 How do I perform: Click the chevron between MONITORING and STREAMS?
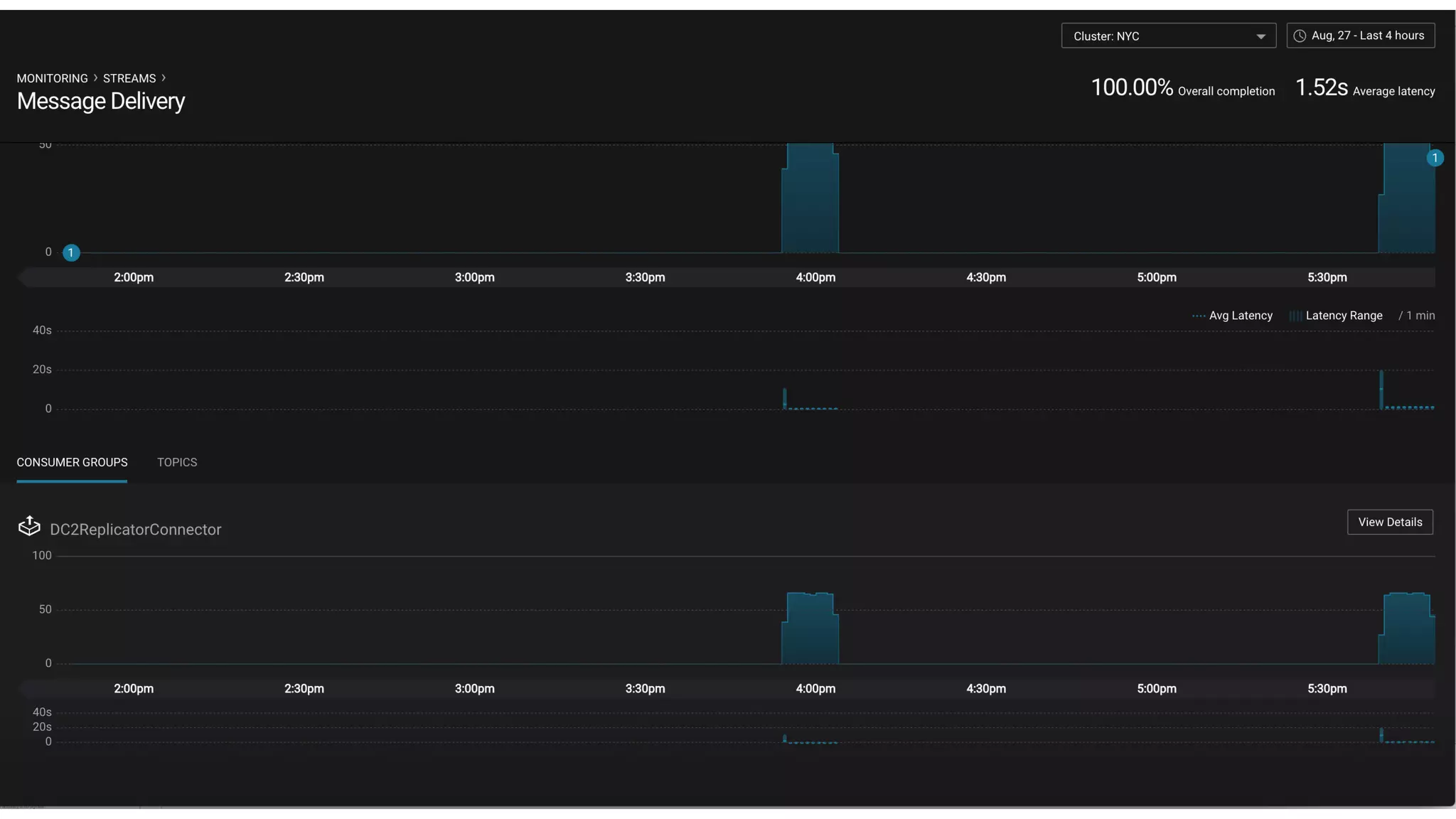(x=95, y=78)
